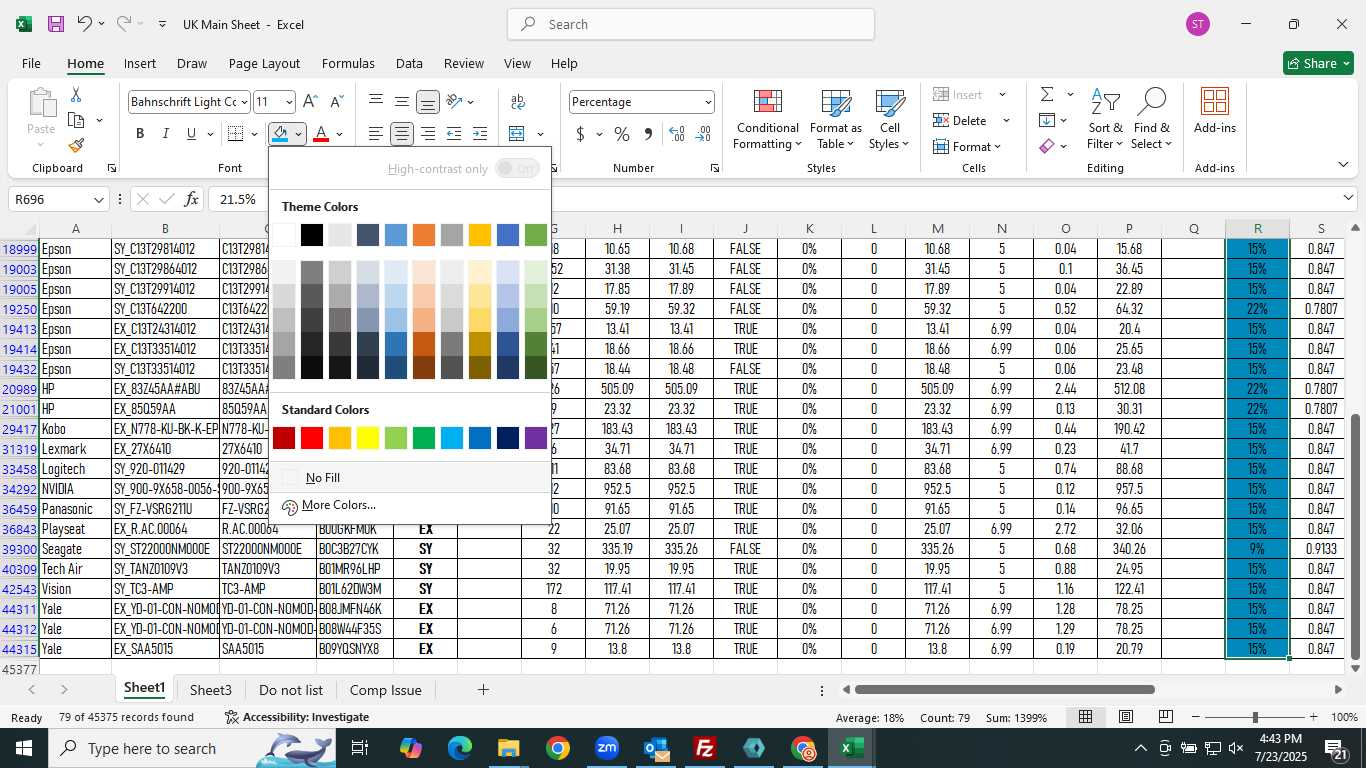Image resolution: width=1366 pixels, height=768 pixels.
Task: Switch to the Insert tab
Action: click(x=140, y=63)
